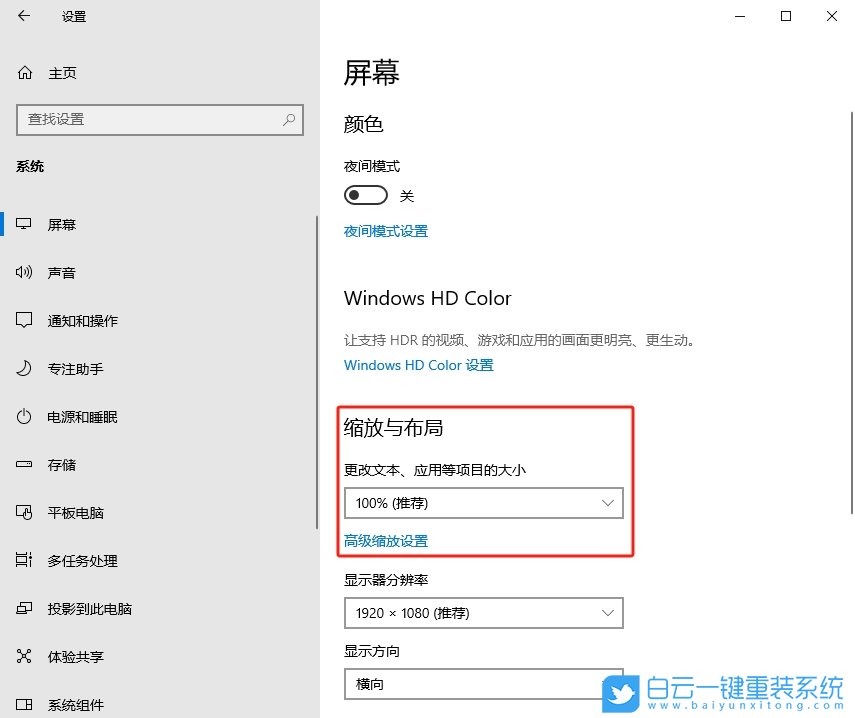Toggle 夜间模式 on

(365, 194)
